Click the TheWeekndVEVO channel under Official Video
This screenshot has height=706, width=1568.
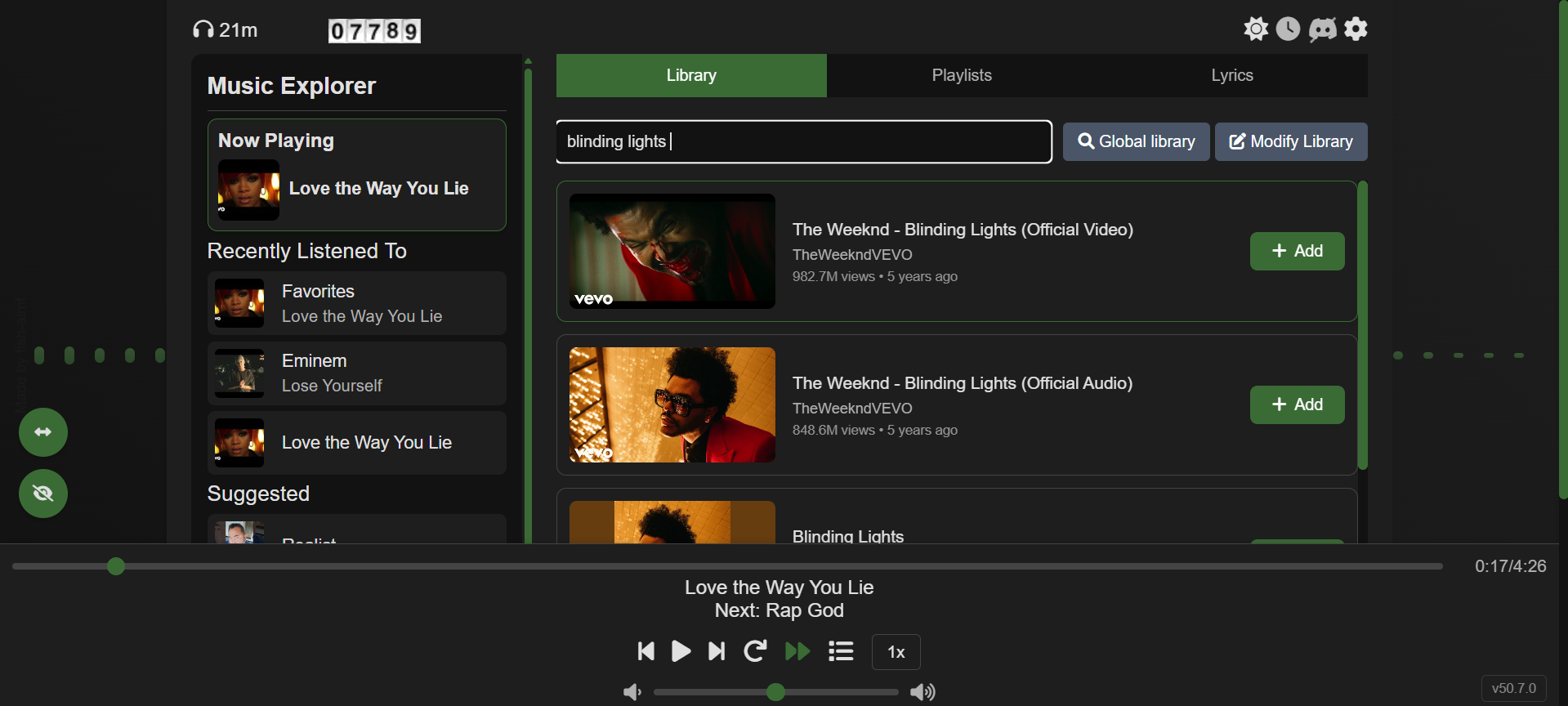coord(852,255)
